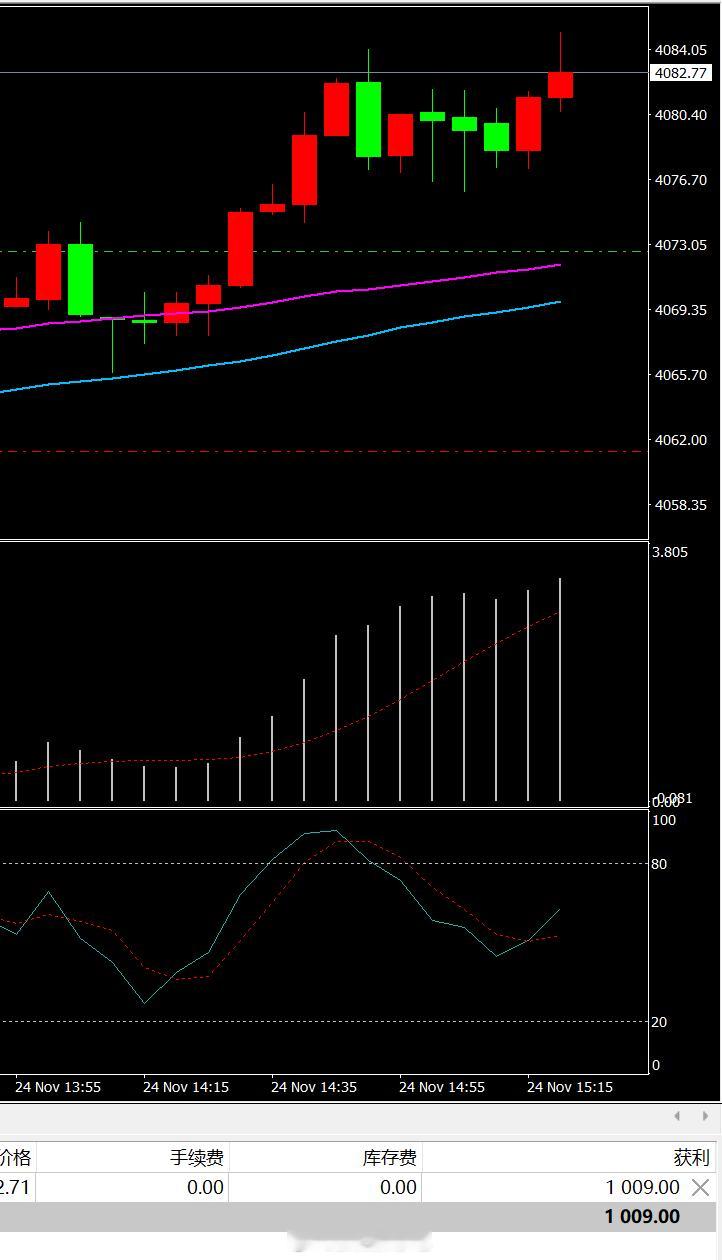Click the left scroll arrow below the chart
Screen dimensions: 722x1260
click(677, 1116)
